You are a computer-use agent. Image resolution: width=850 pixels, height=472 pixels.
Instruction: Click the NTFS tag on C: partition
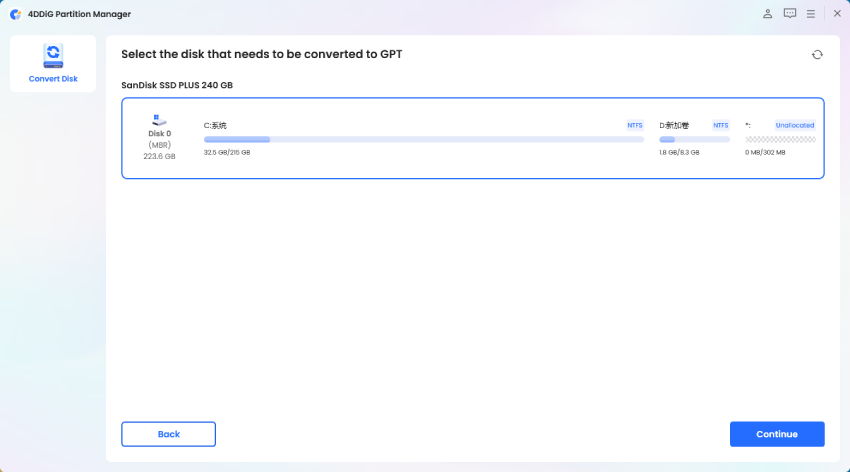click(635, 125)
